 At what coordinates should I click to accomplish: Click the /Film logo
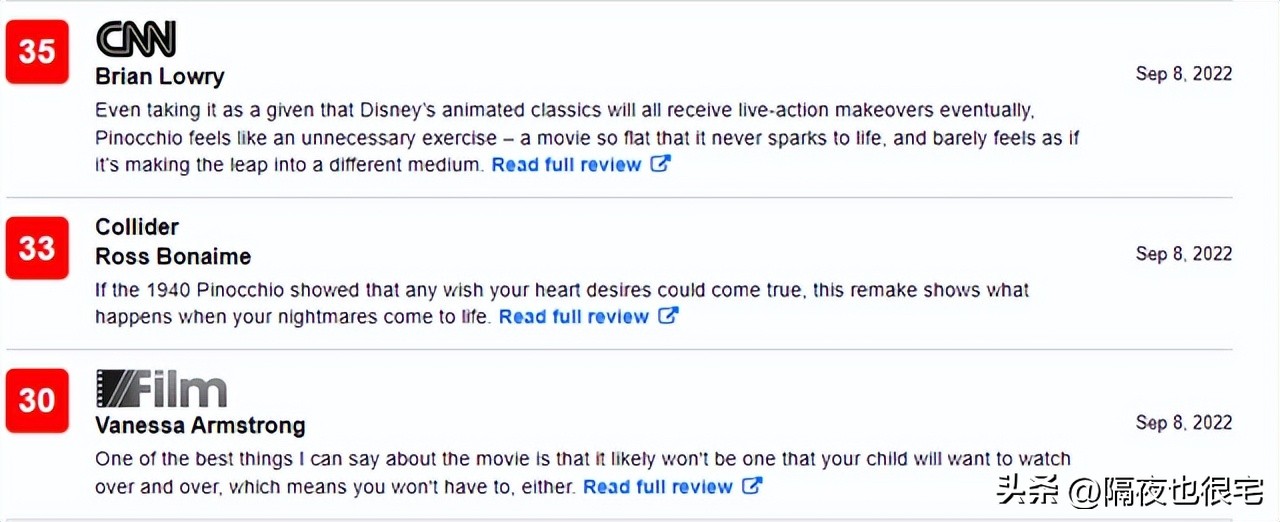coord(161,389)
